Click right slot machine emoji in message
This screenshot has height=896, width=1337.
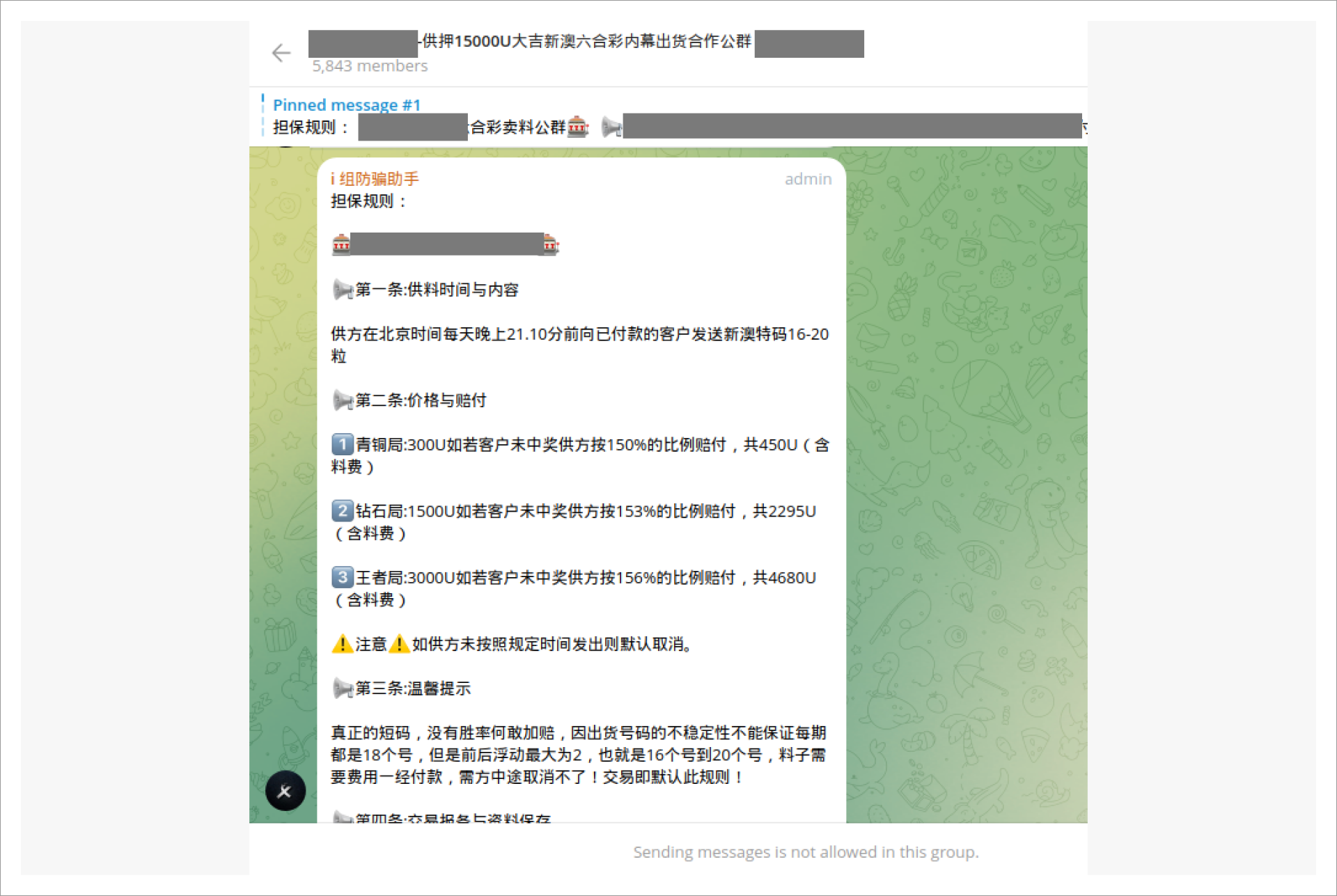coord(551,245)
